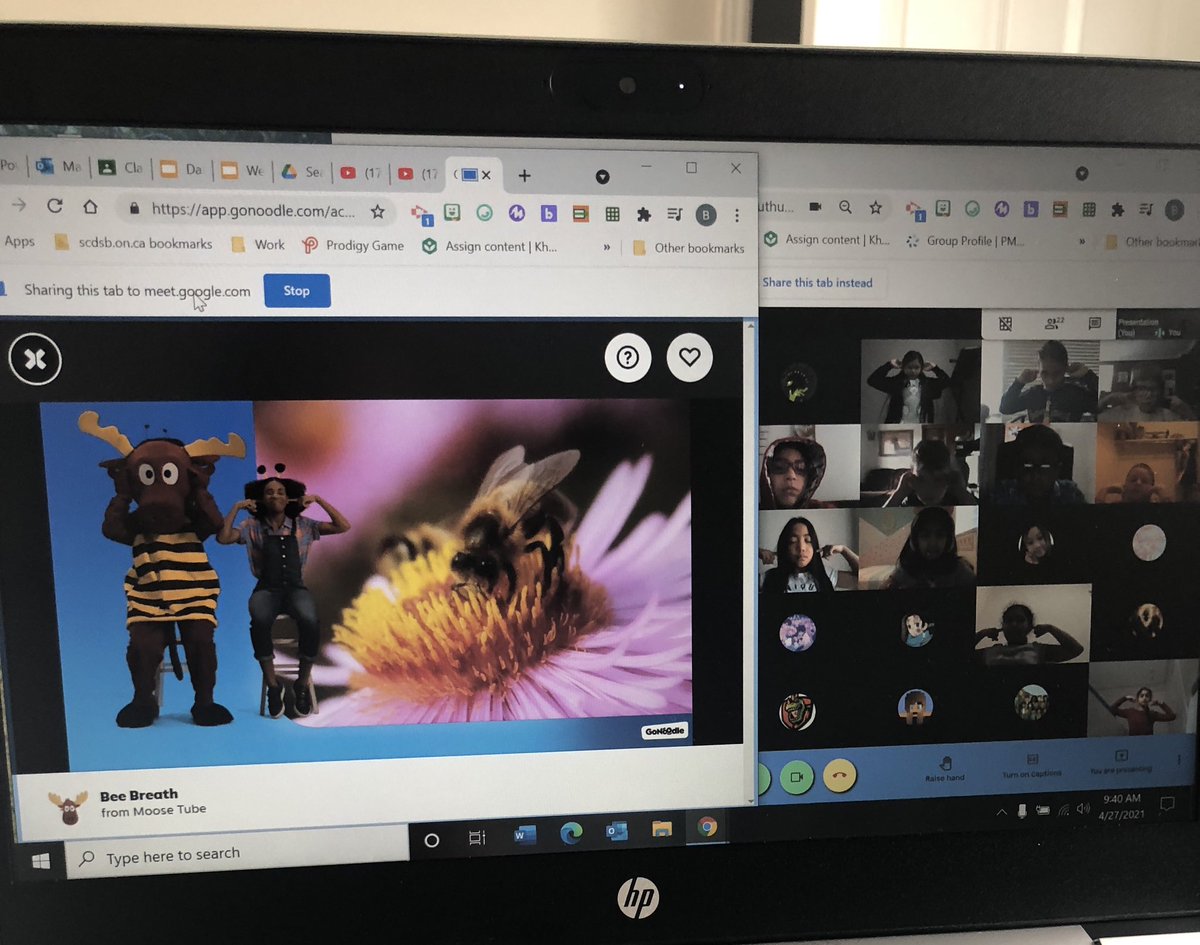
Task: Open Microsoft Edge from the taskbar
Action: point(571,832)
